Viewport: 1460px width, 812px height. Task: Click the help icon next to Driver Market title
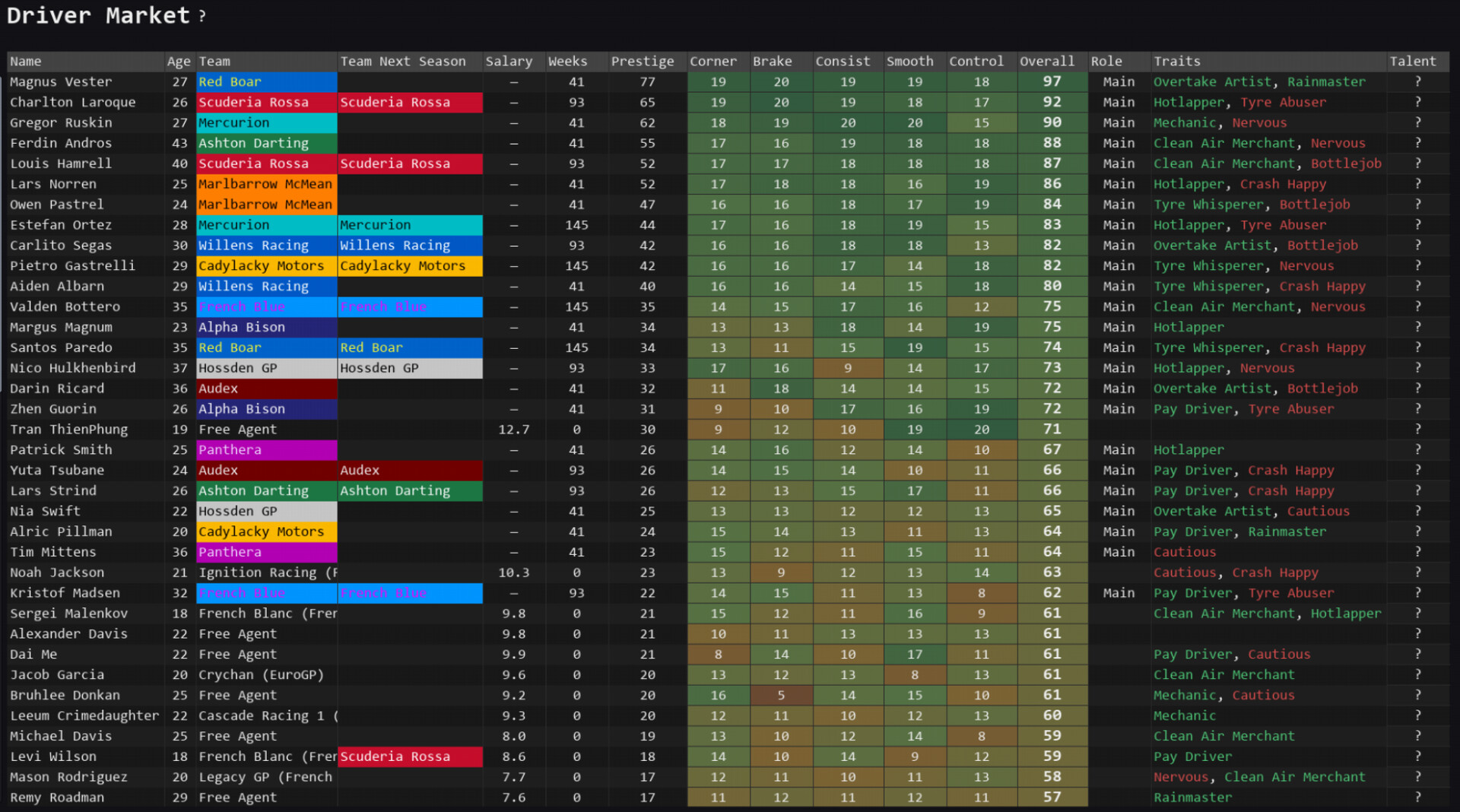click(x=202, y=15)
